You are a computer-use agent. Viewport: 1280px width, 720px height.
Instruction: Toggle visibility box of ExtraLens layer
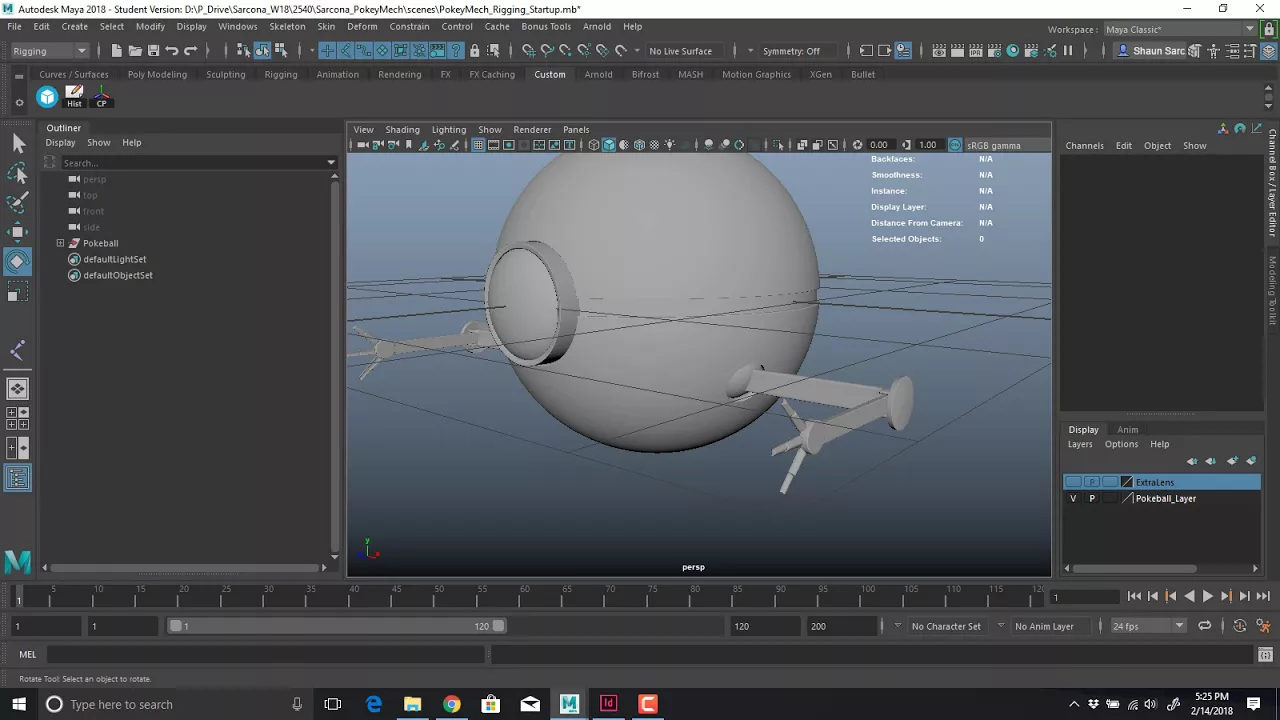1073,482
